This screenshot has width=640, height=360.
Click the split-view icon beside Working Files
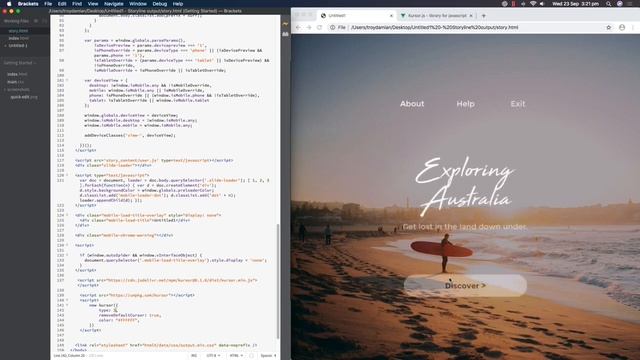pyautogui.click(x=44, y=21)
